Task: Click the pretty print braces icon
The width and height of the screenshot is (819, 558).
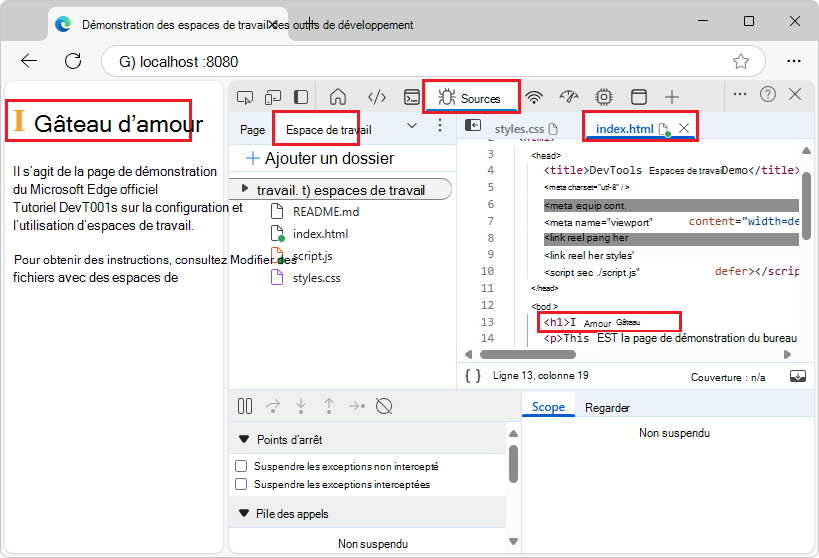Action: click(x=473, y=376)
